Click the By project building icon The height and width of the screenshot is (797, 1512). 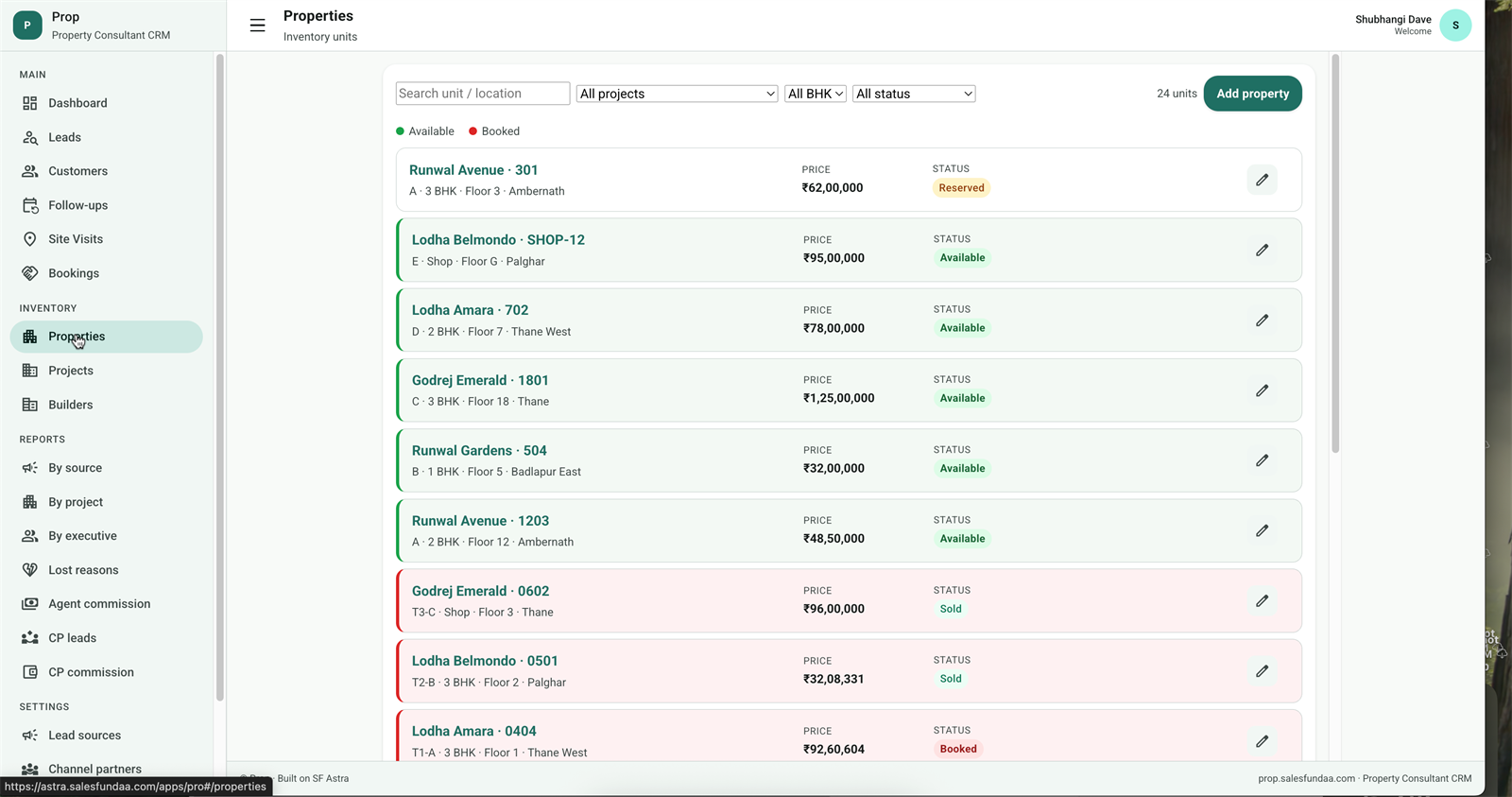pos(30,502)
